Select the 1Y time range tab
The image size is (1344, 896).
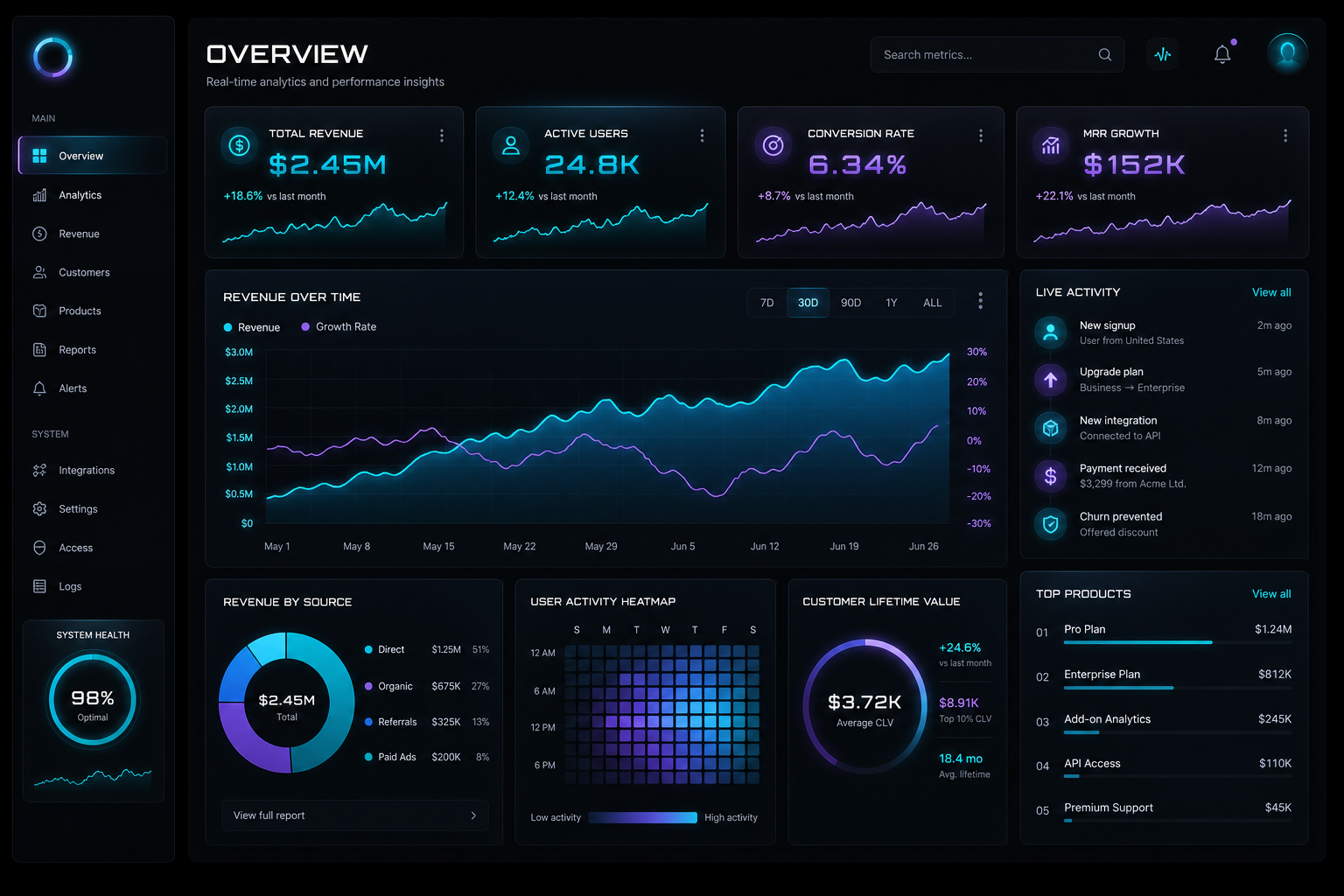coord(892,303)
